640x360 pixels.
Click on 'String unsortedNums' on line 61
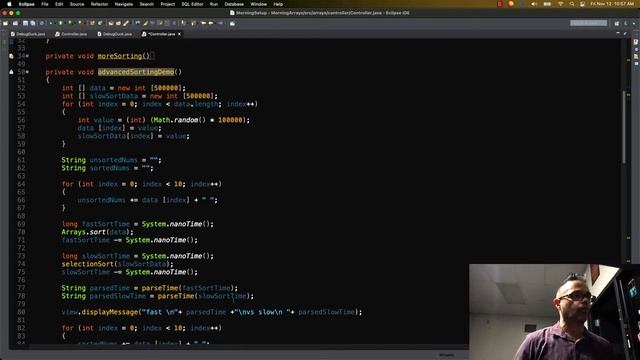click(100, 160)
